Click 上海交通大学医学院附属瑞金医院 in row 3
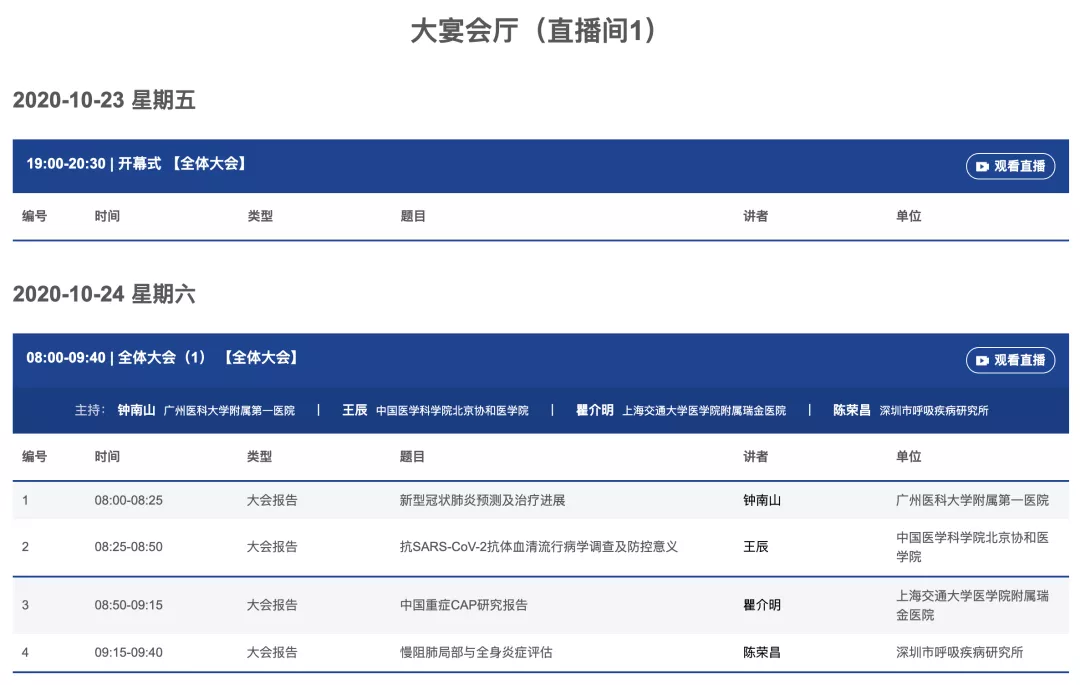The height and width of the screenshot is (685, 1080). [x=973, y=605]
